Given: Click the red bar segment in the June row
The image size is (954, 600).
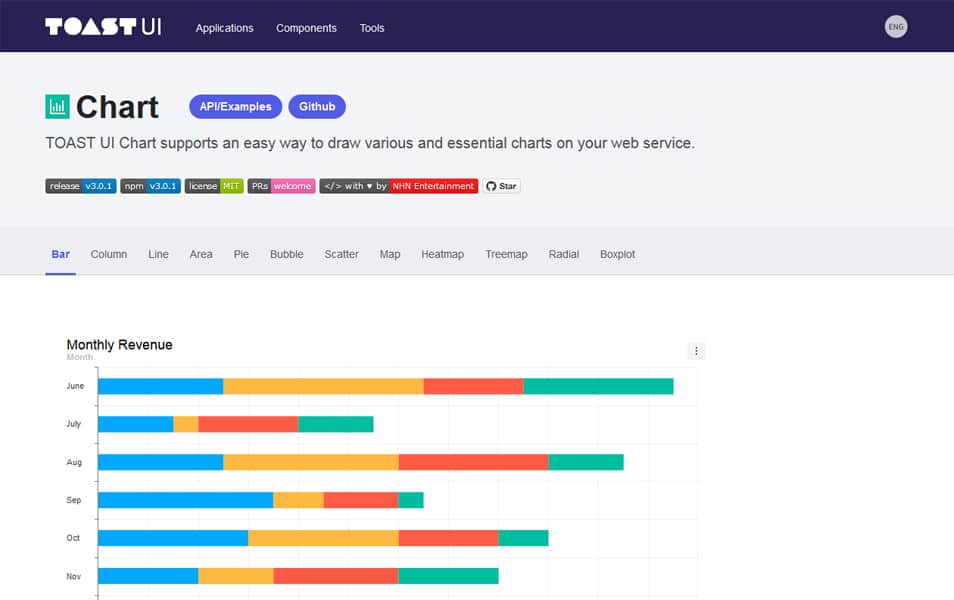Looking at the screenshot, I should (x=472, y=385).
